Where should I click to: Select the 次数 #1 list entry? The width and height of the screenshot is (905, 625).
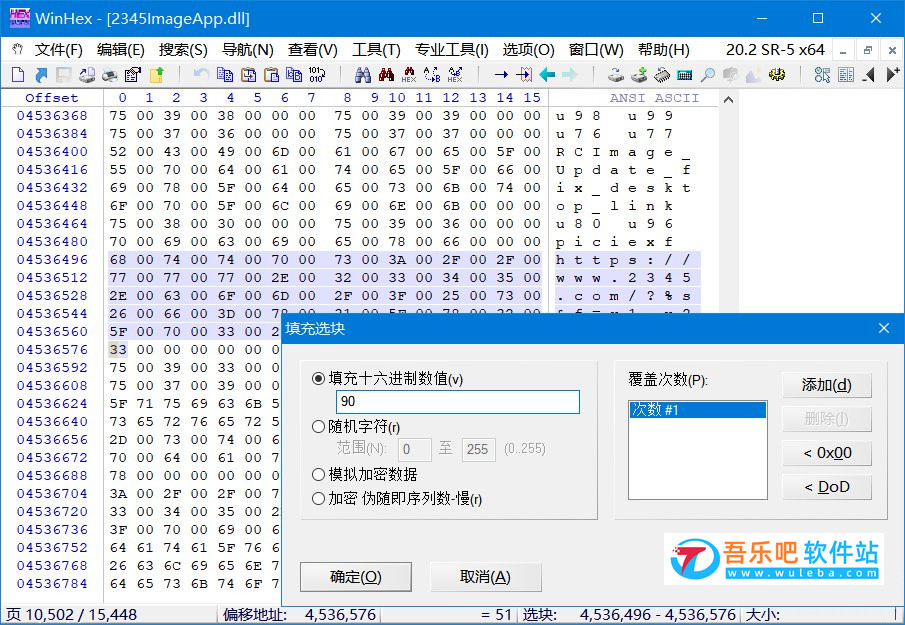[698, 410]
